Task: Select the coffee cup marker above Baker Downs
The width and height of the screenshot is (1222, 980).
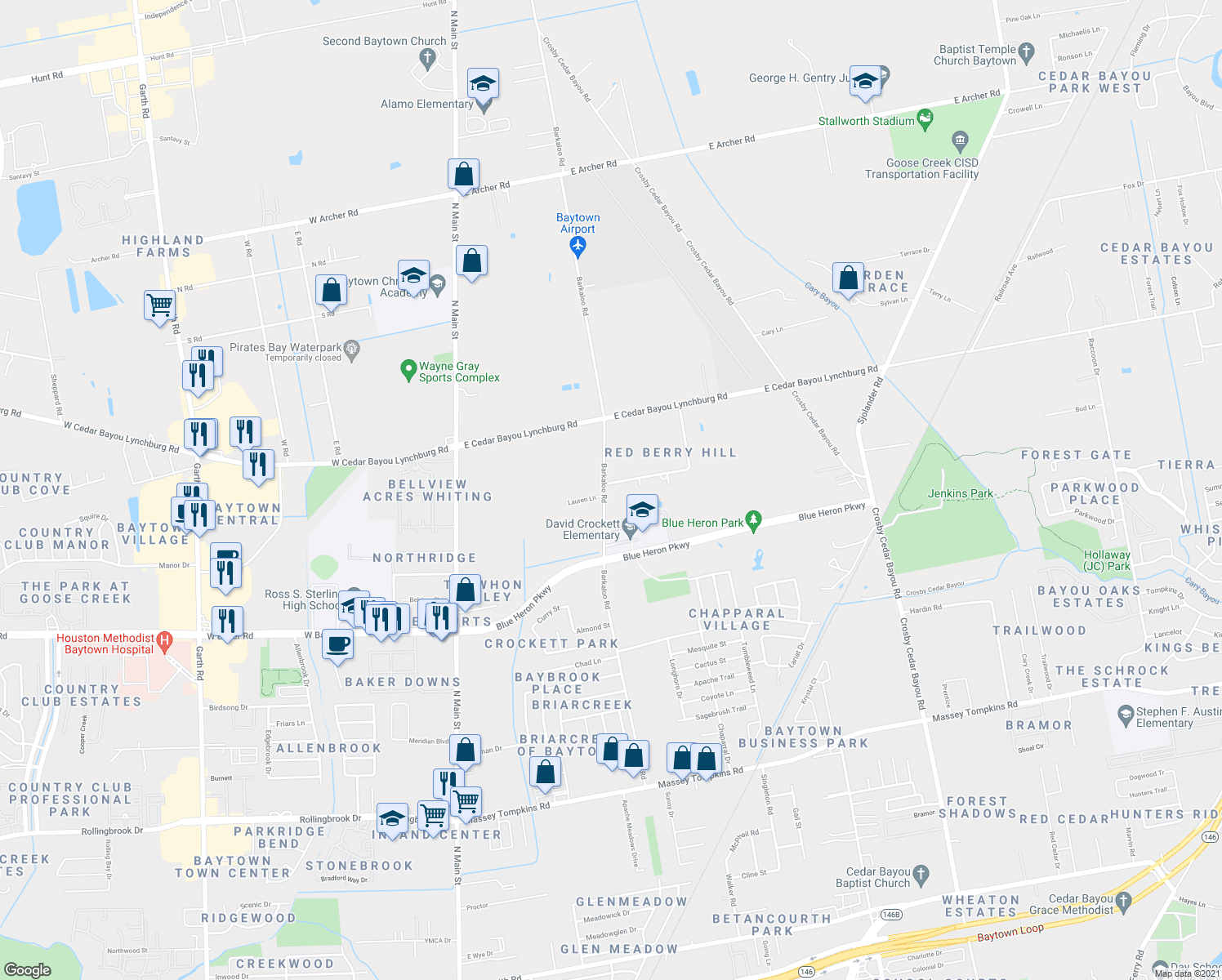Action: [337, 644]
